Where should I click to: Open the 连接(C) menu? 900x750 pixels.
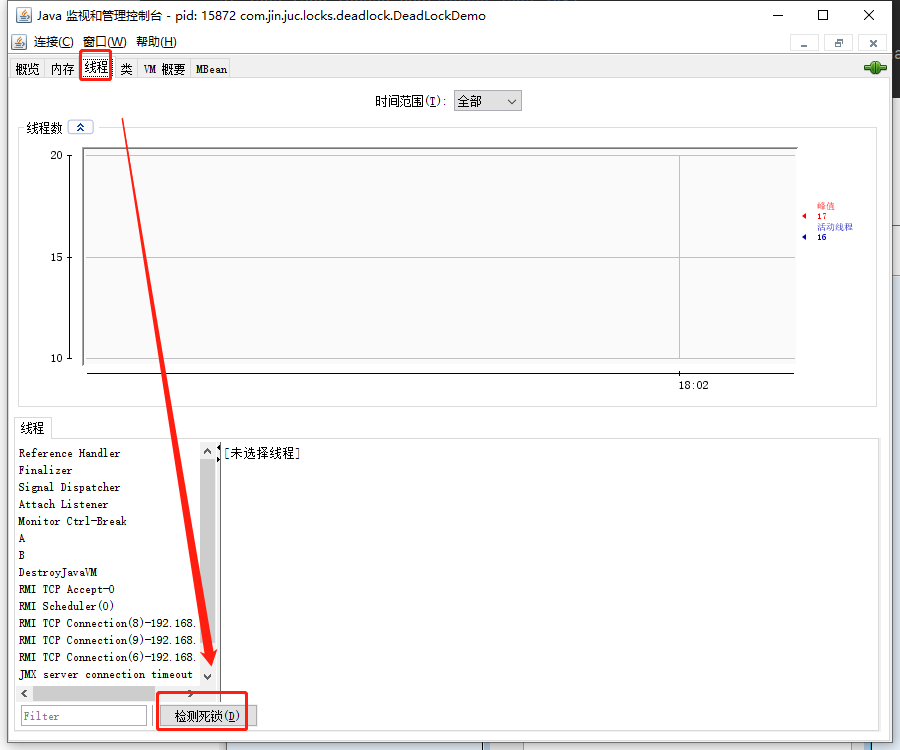click(53, 42)
